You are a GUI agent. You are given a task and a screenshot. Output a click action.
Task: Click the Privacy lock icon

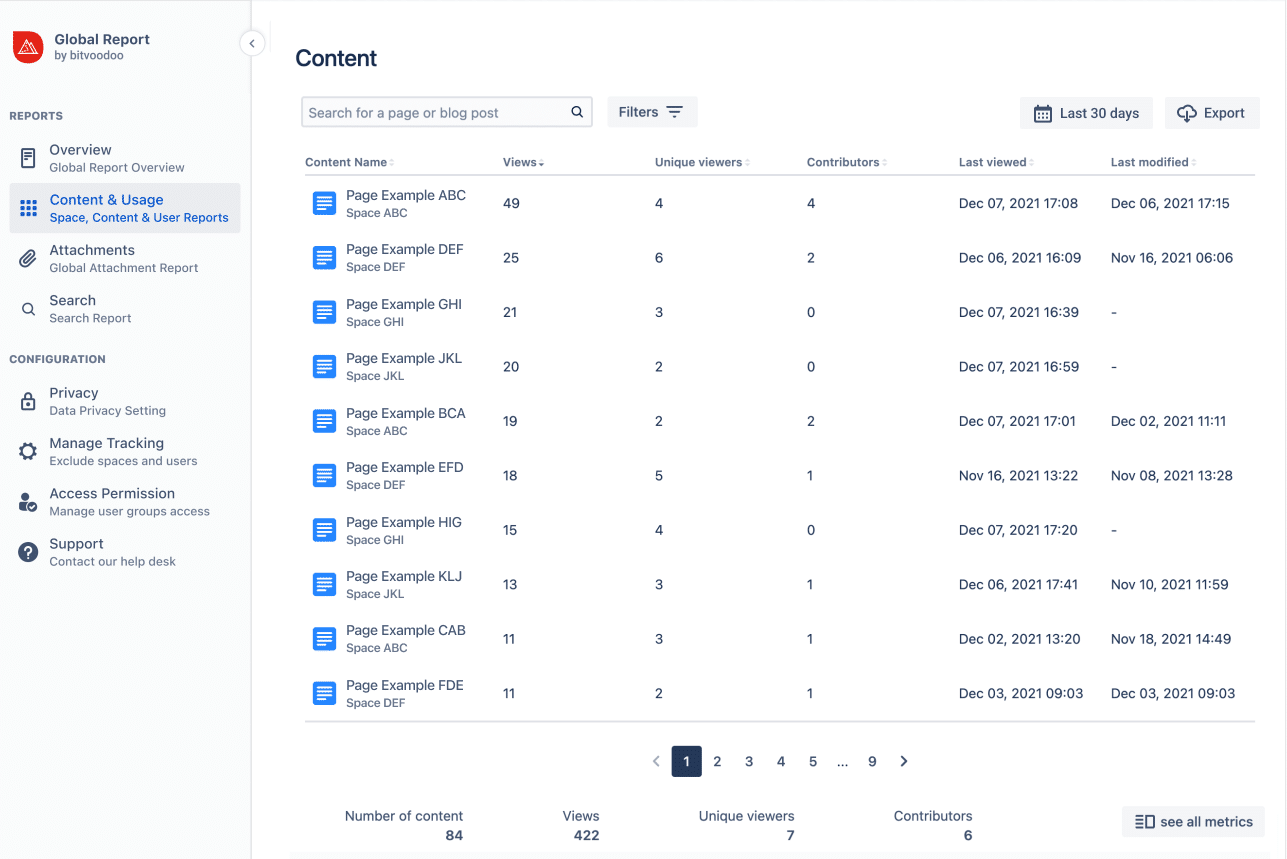click(27, 400)
